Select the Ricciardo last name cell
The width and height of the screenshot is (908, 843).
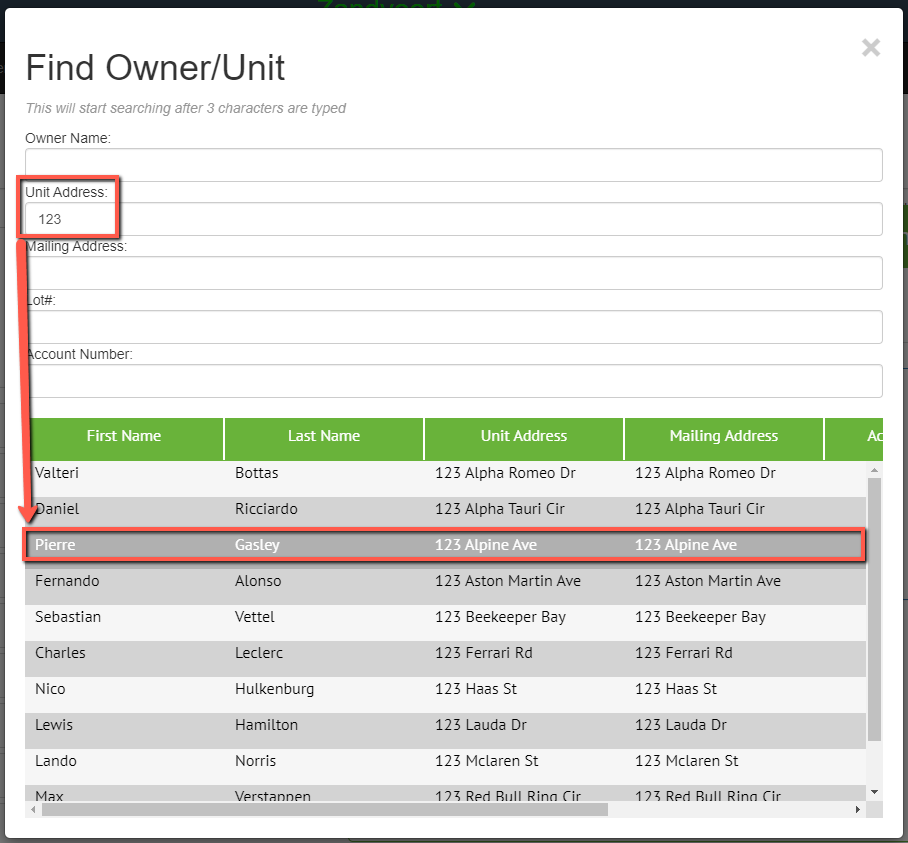(x=266, y=509)
